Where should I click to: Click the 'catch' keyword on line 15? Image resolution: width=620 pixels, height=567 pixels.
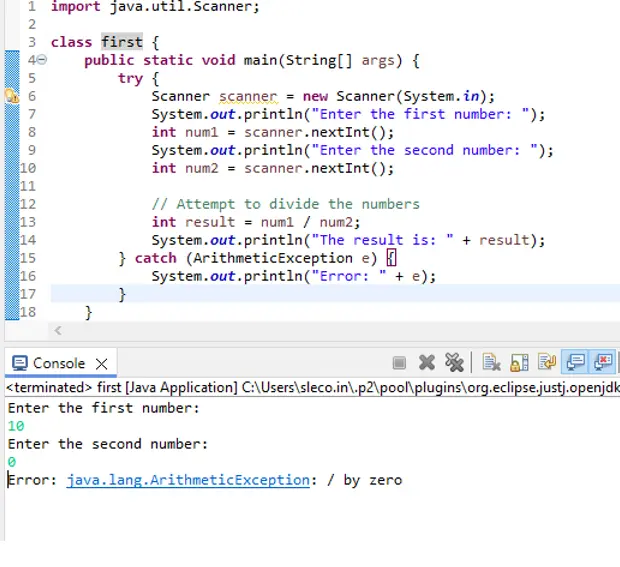[155, 258]
